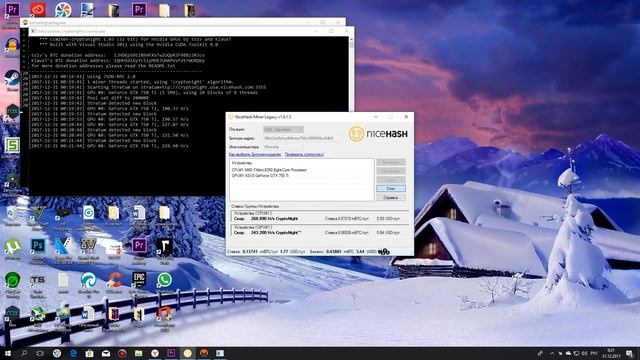Open the Premiere Pro shortcut beside black T icon
Viewport: 640px width, 360px height.
pos(139,247)
